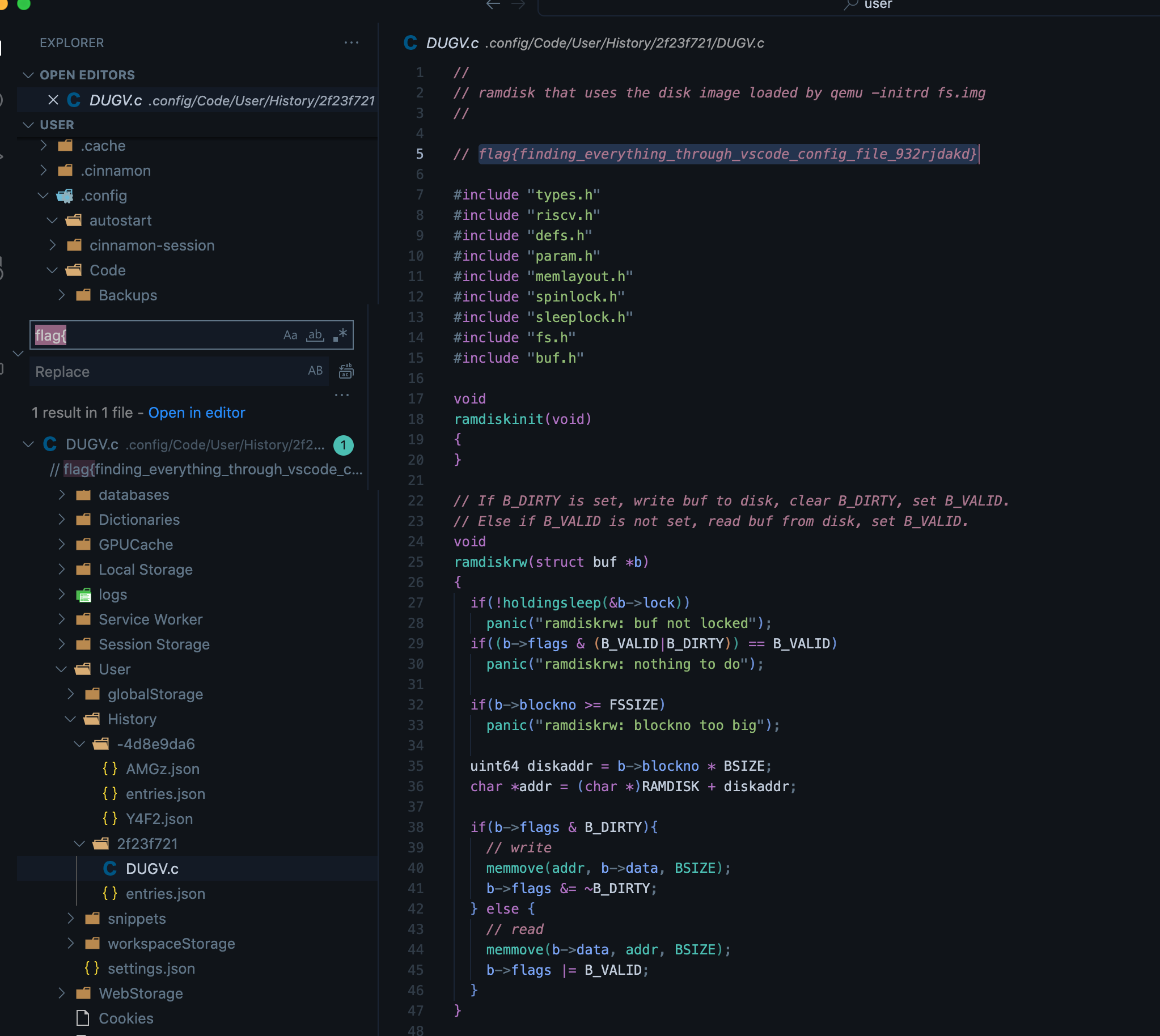Expand the databases folder
The image size is (1160, 1036).
[x=61, y=495]
